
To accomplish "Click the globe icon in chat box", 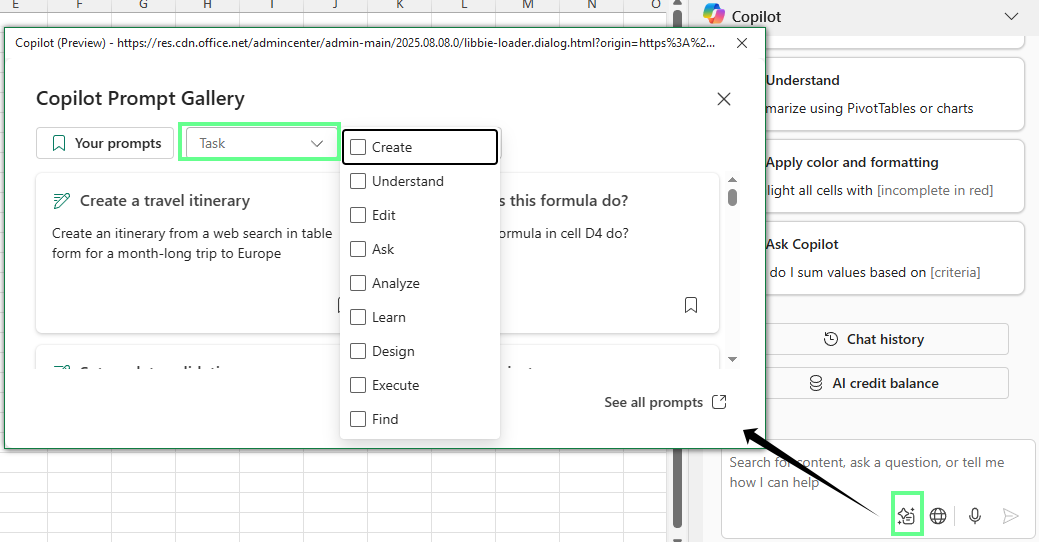I will point(938,516).
